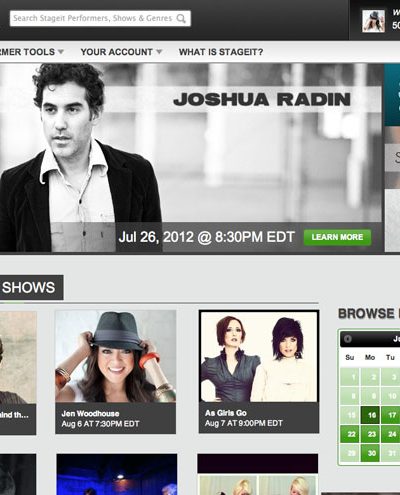
Task: Click the Jen Woodhouse show title
Action: 90,414
